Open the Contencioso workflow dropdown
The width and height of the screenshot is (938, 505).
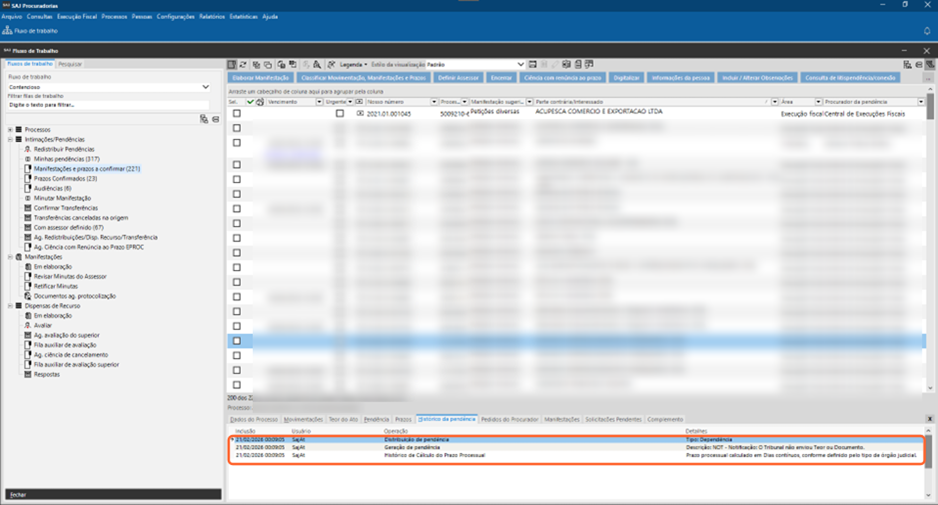(x=206, y=87)
